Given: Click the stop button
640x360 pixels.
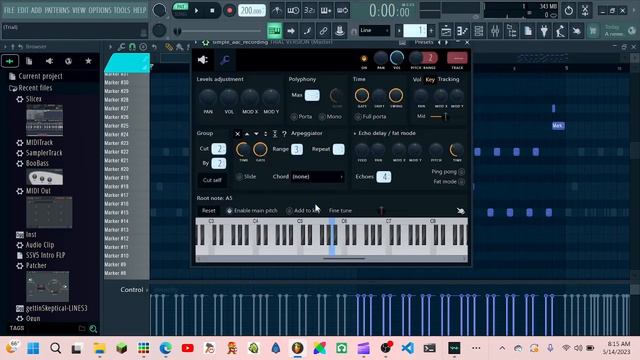Looking at the screenshot, I should tap(212, 11).
